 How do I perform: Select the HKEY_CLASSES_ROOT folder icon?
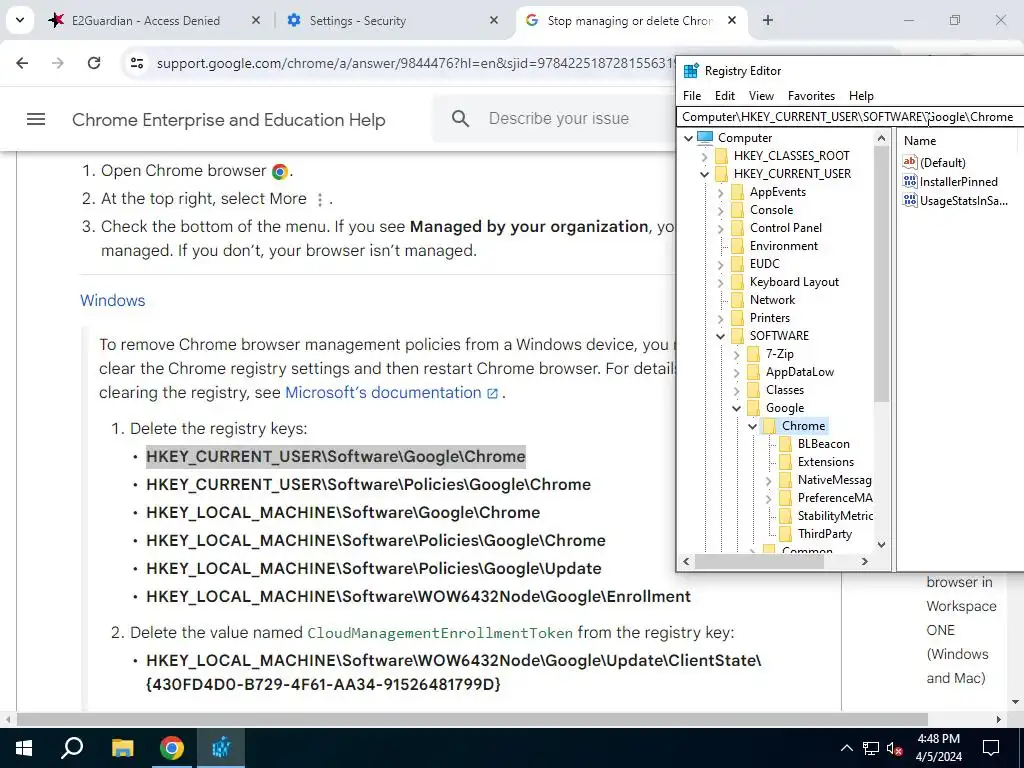pyautogui.click(x=721, y=155)
